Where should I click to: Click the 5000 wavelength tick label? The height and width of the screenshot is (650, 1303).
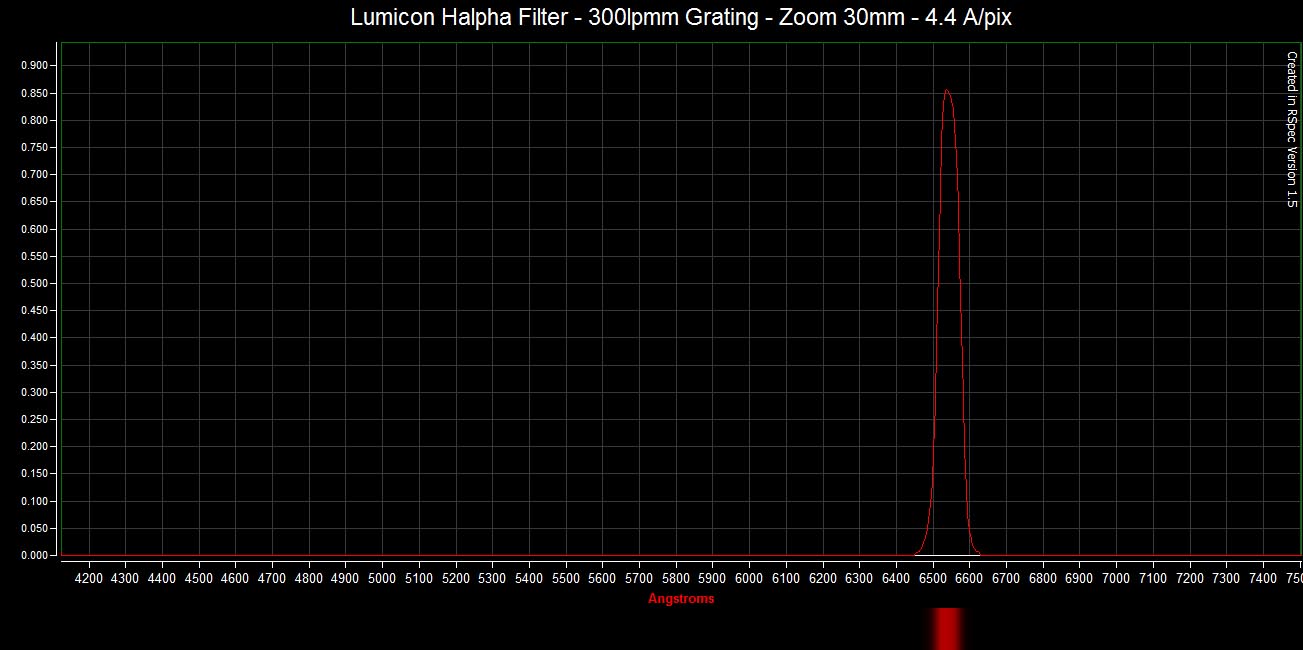tap(382, 578)
